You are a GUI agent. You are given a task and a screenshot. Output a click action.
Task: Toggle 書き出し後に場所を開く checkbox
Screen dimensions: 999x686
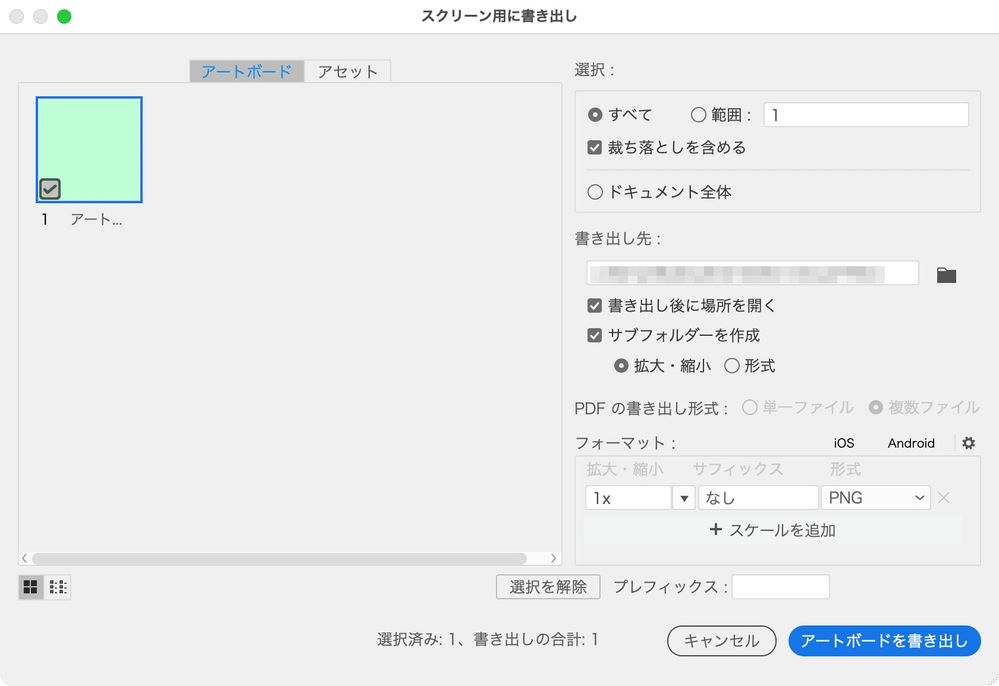pos(594,306)
